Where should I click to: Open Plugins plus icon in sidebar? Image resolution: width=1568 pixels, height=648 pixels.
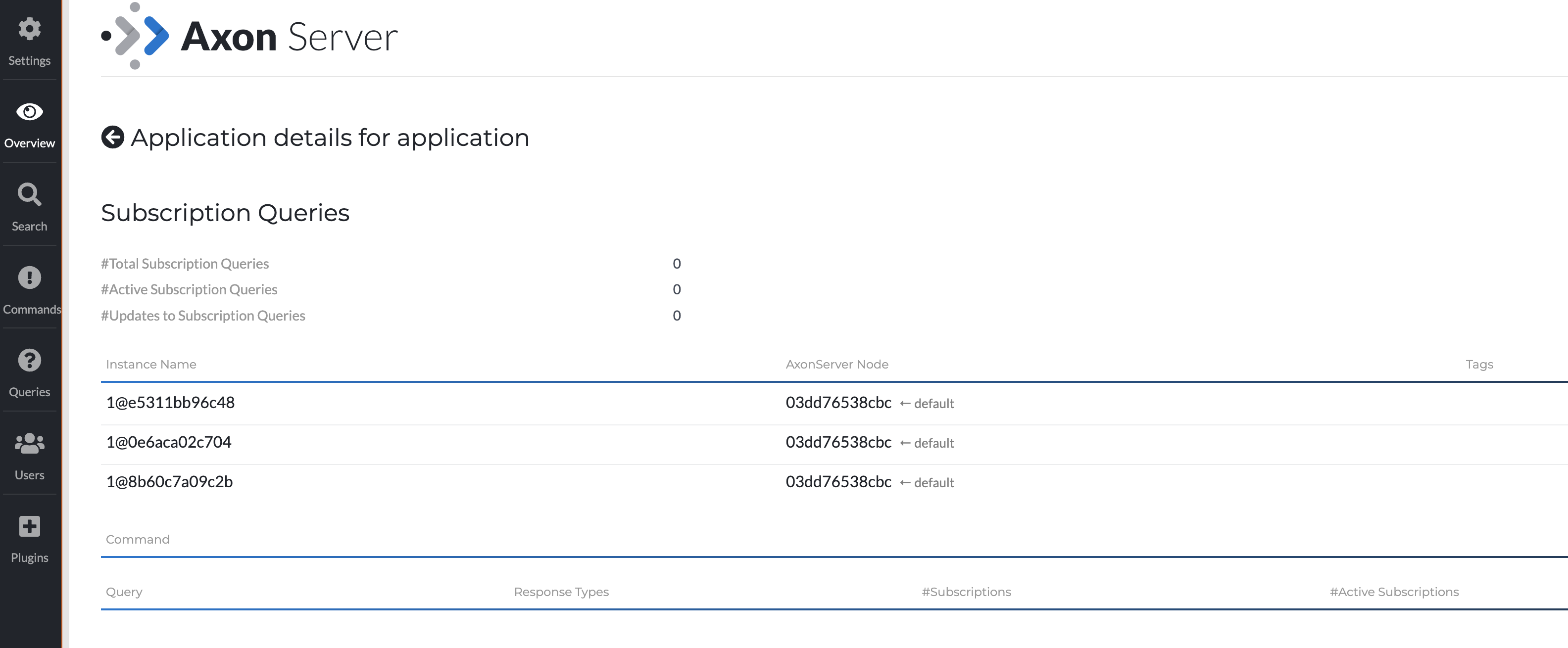[x=29, y=526]
